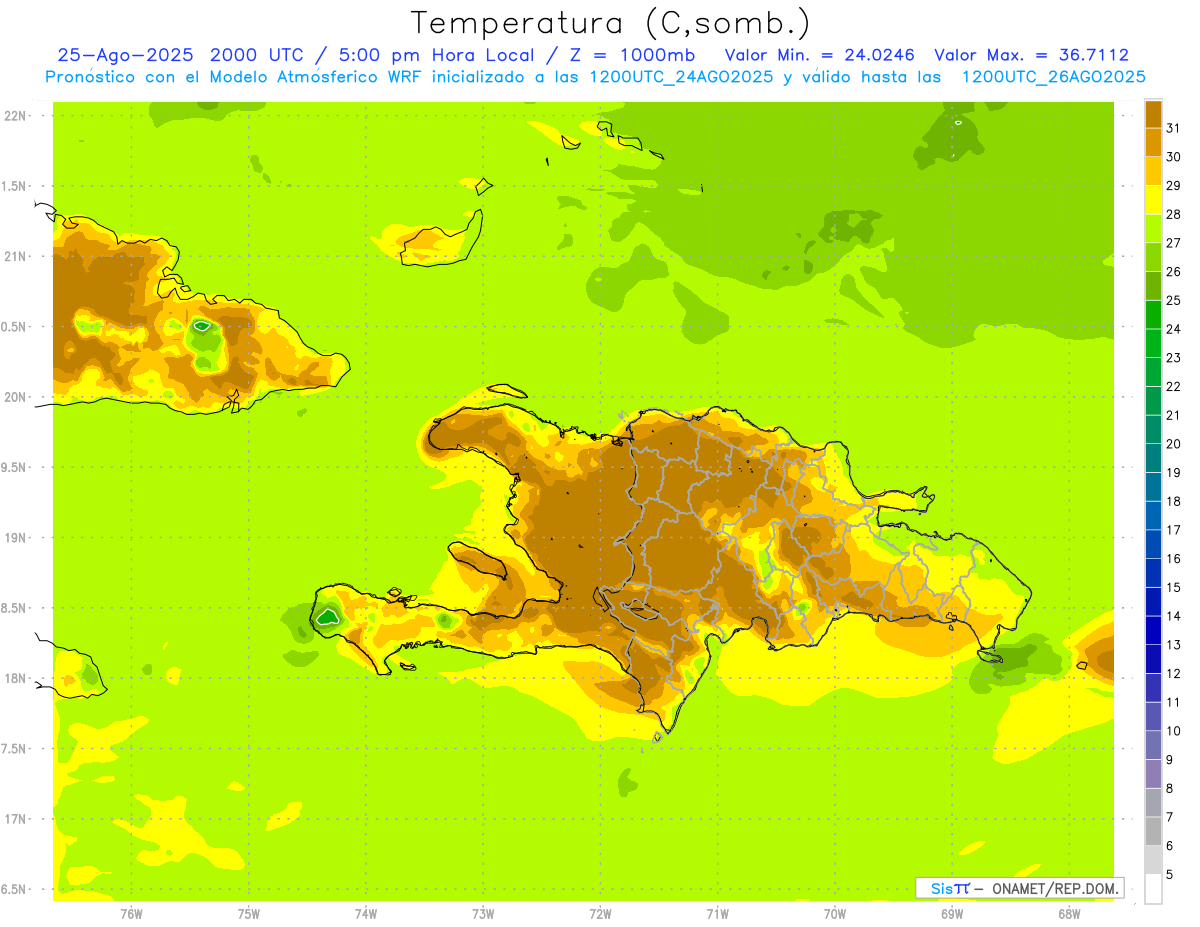Click the '70W' longitude label
The width and height of the screenshot is (1200, 927).
point(834,913)
